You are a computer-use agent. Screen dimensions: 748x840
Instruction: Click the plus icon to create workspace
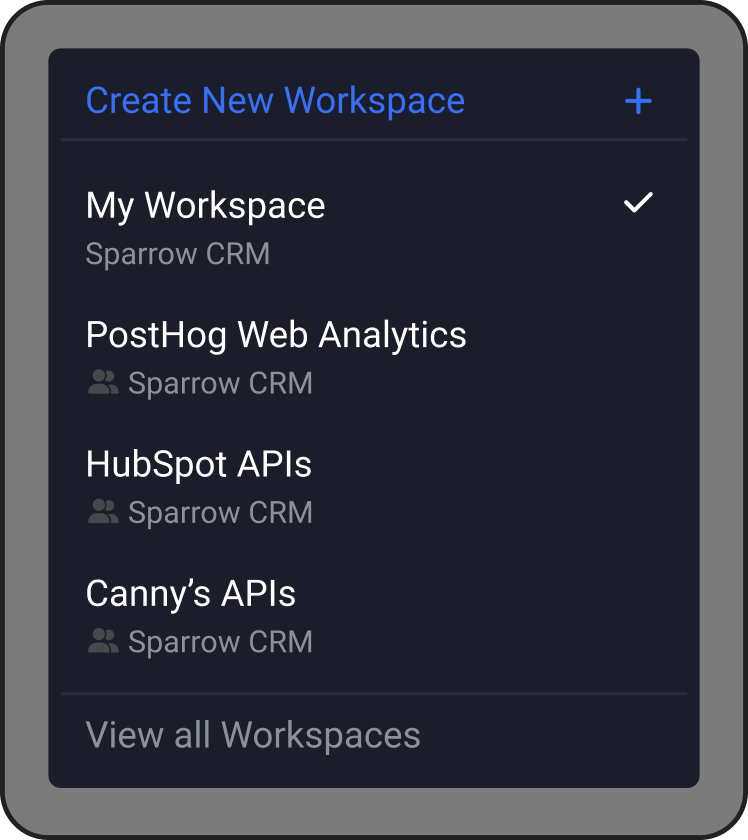point(638,101)
